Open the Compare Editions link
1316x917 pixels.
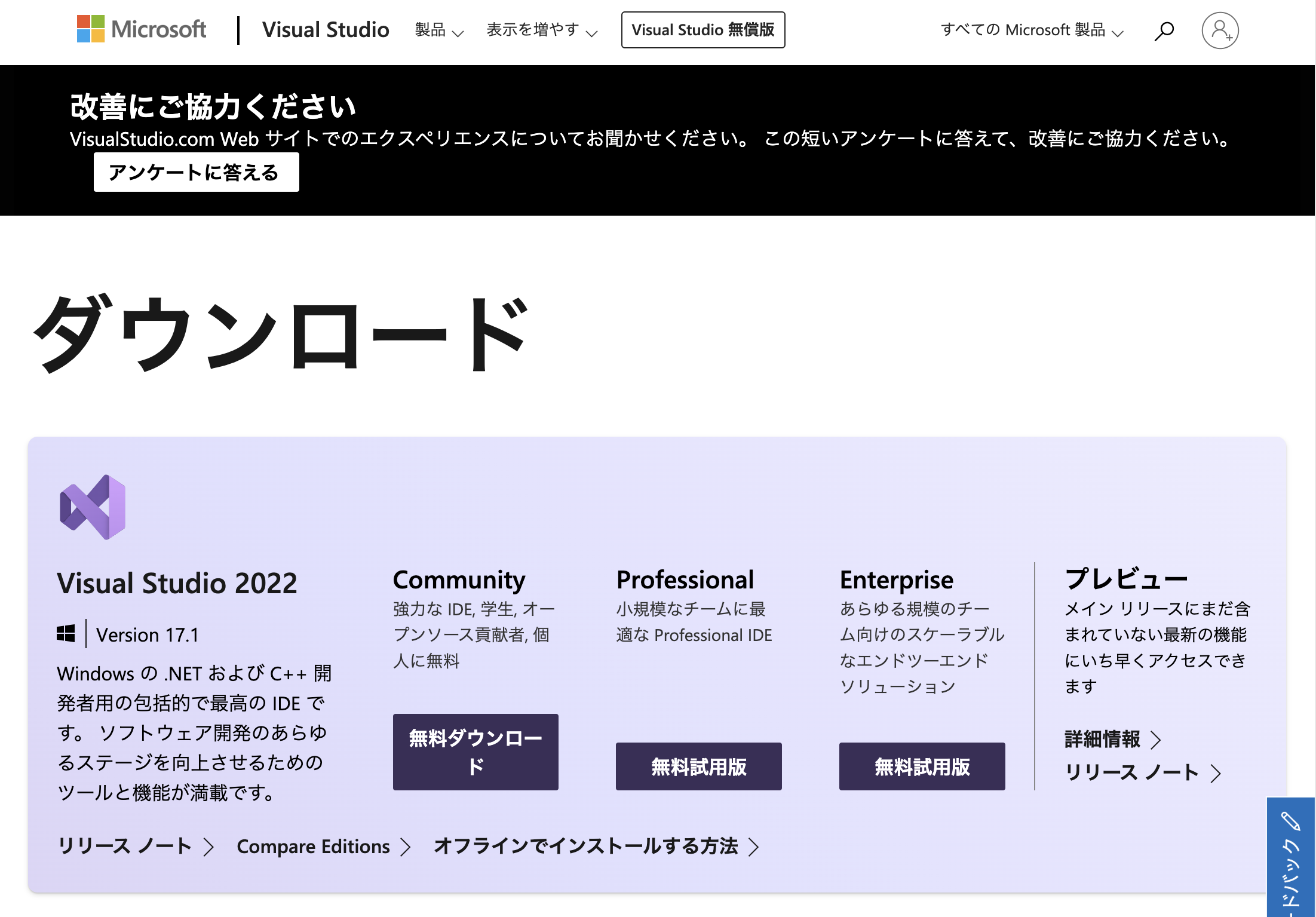point(324,846)
